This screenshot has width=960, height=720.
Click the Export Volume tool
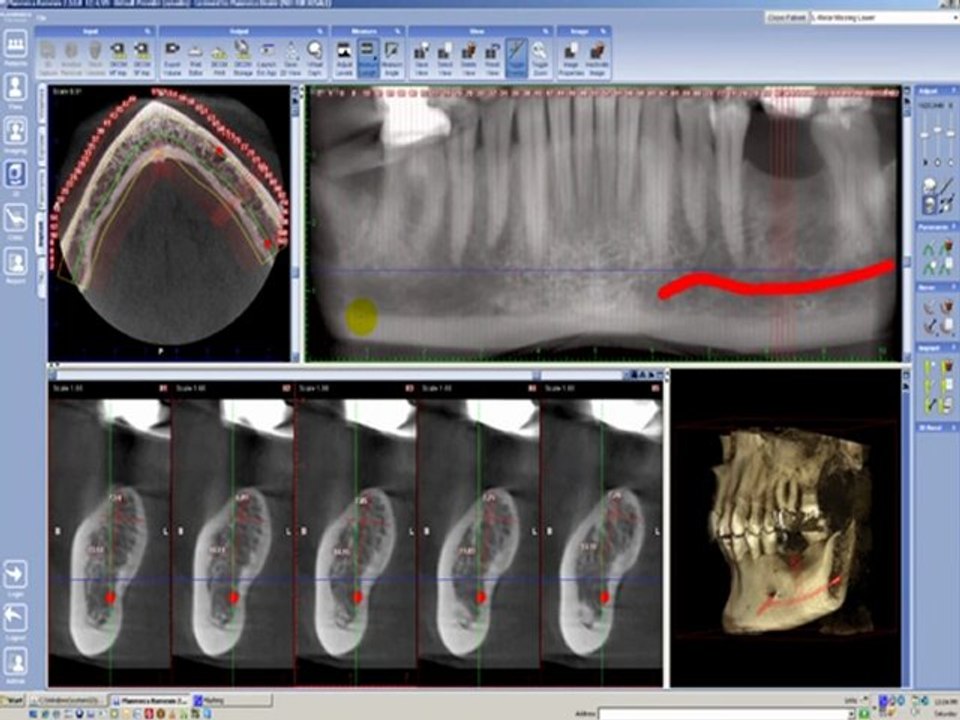[173, 58]
